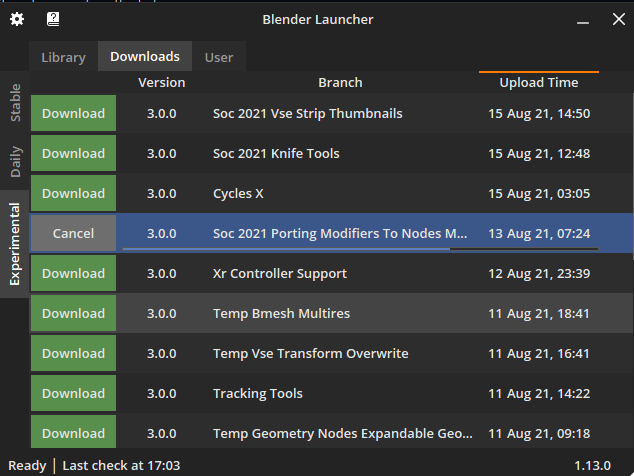Select the Temp Bmesh Multires text
634x476 pixels.
click(281, 313)
